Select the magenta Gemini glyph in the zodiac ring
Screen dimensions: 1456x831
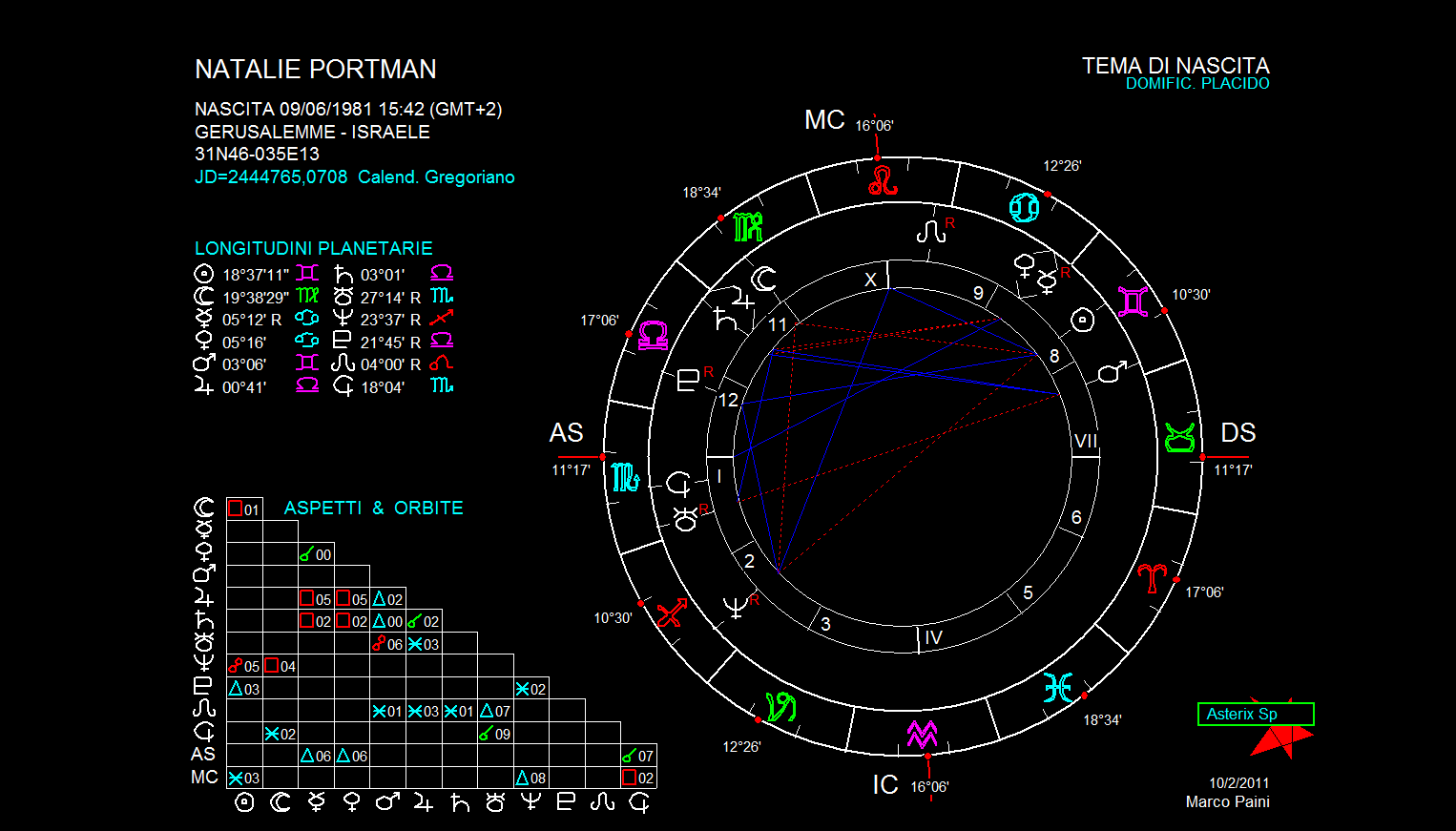click(1133, 301)
